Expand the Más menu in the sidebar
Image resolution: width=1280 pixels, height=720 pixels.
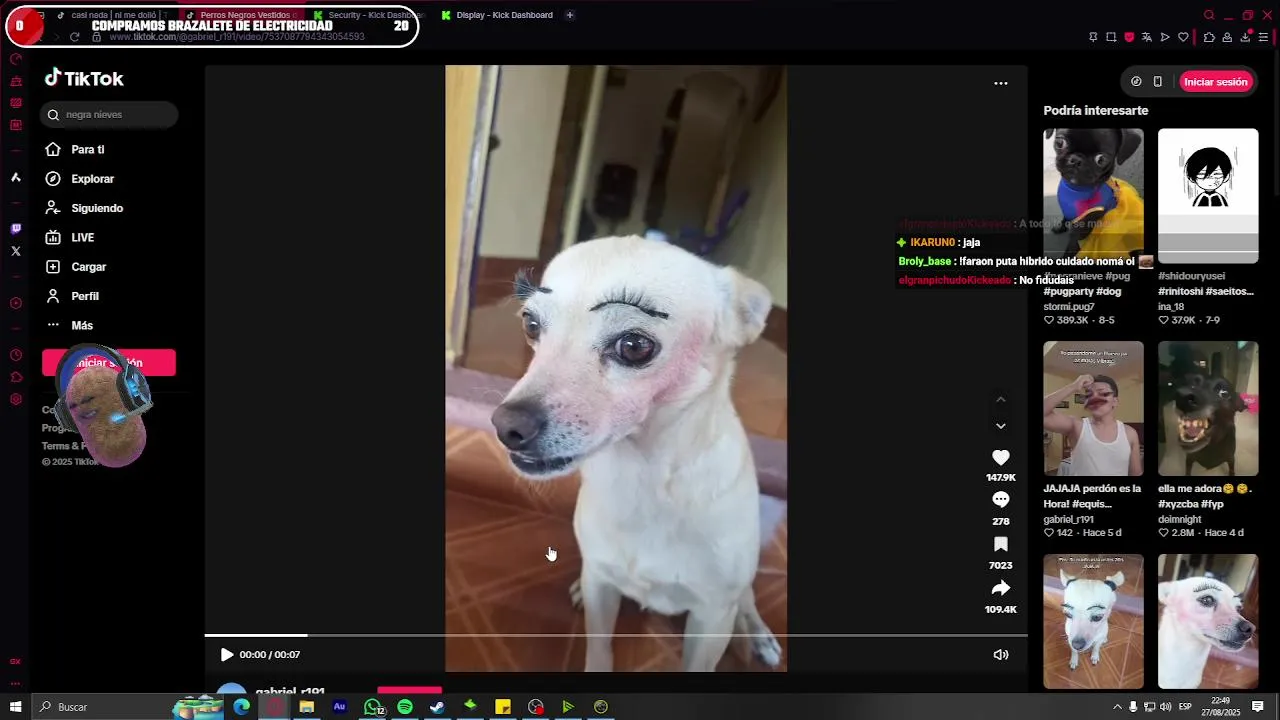point(70,326)
